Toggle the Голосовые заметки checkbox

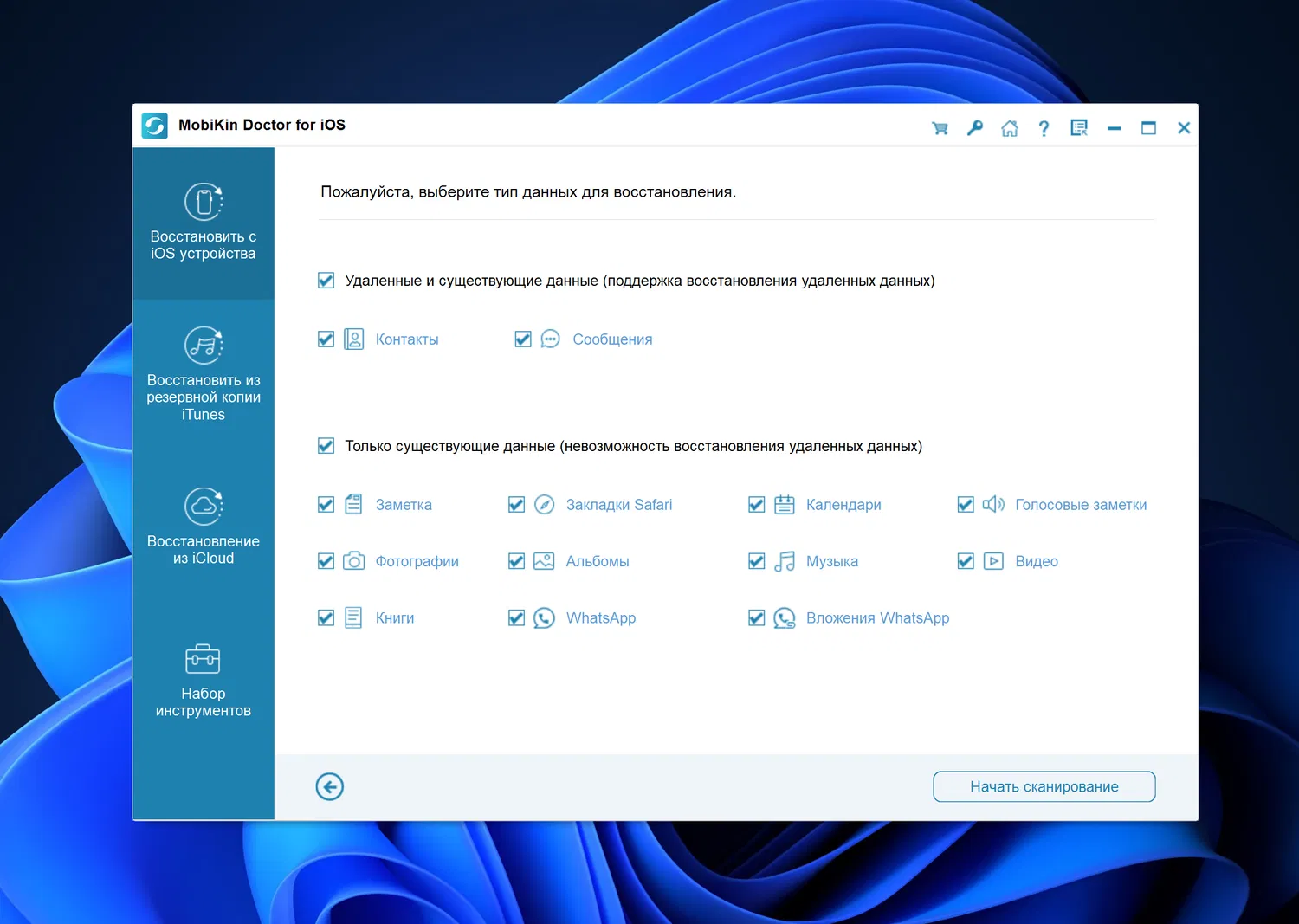(966, 505)
